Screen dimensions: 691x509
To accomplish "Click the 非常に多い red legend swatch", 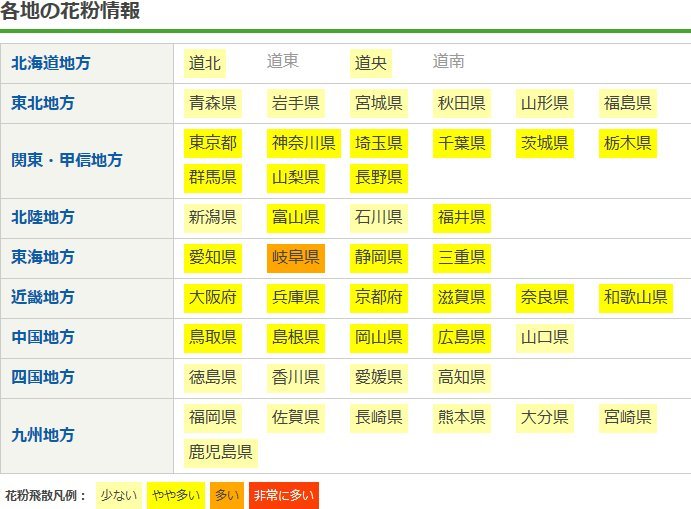I will (x=283, y=495).
